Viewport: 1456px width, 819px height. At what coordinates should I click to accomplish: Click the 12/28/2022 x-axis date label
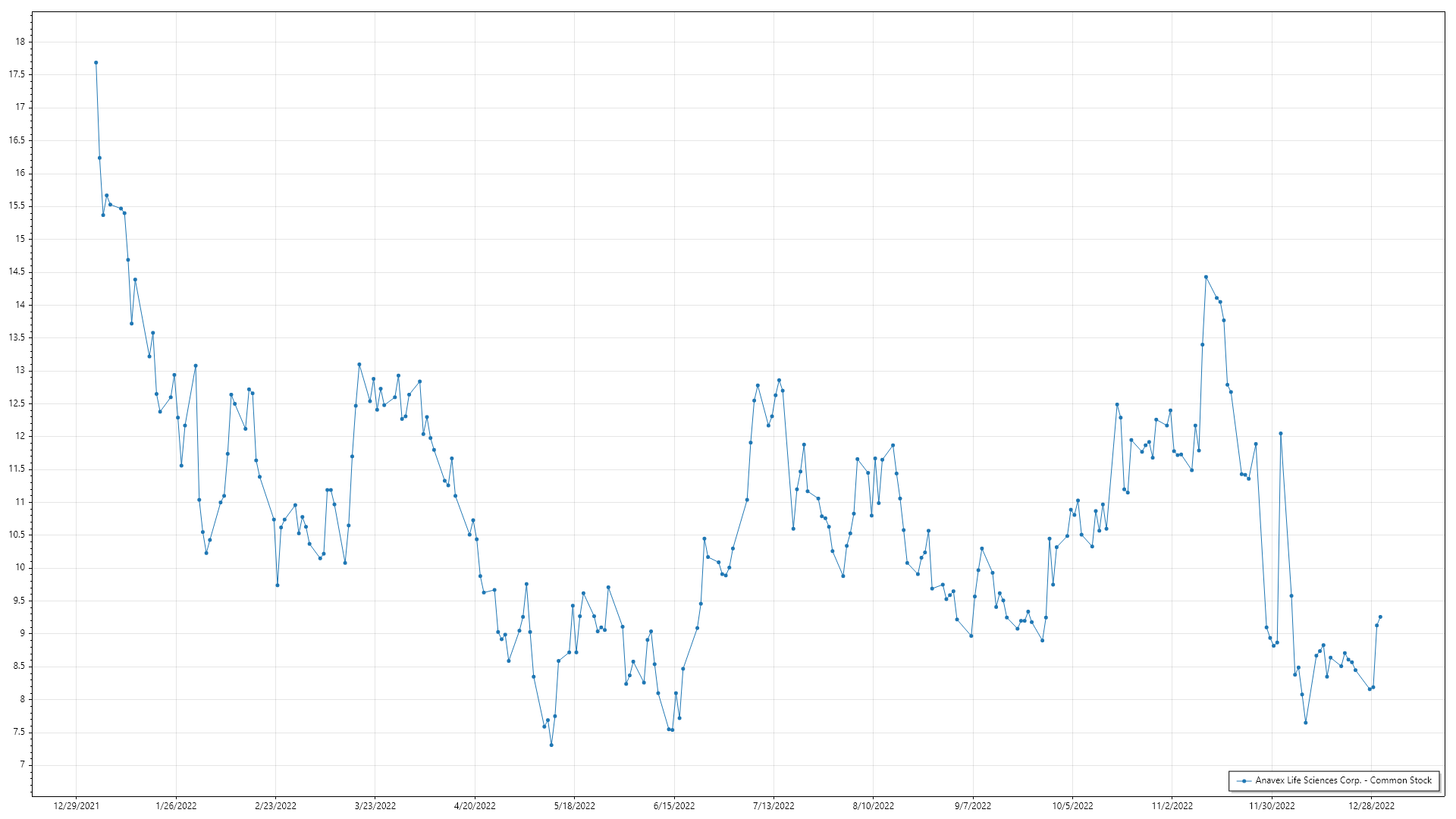pos(1371,805)
